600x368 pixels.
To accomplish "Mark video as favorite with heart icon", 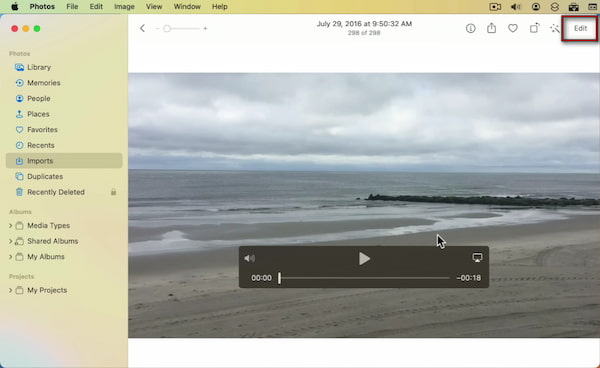I will point(513,28).
